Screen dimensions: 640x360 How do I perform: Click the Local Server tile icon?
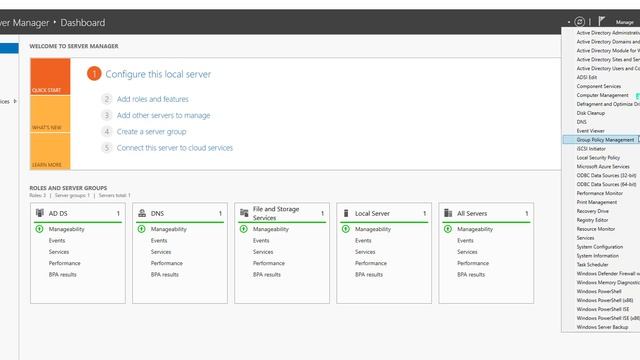pos(346,213)
